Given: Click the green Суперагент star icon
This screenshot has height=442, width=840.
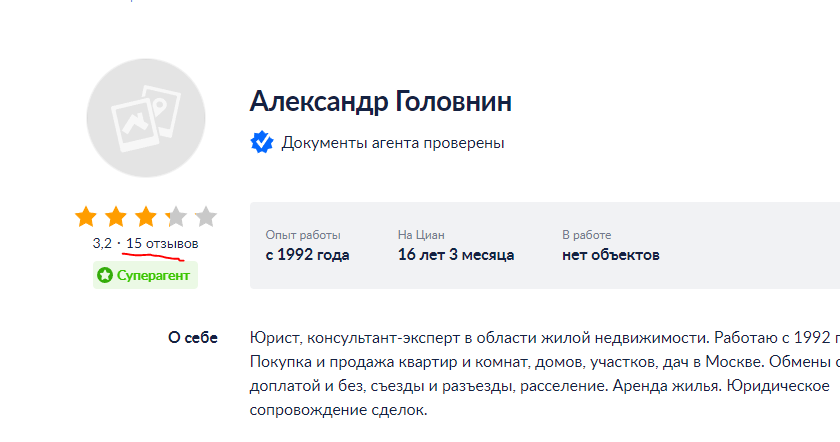Looking at the screenshot, I should point(105,275).
